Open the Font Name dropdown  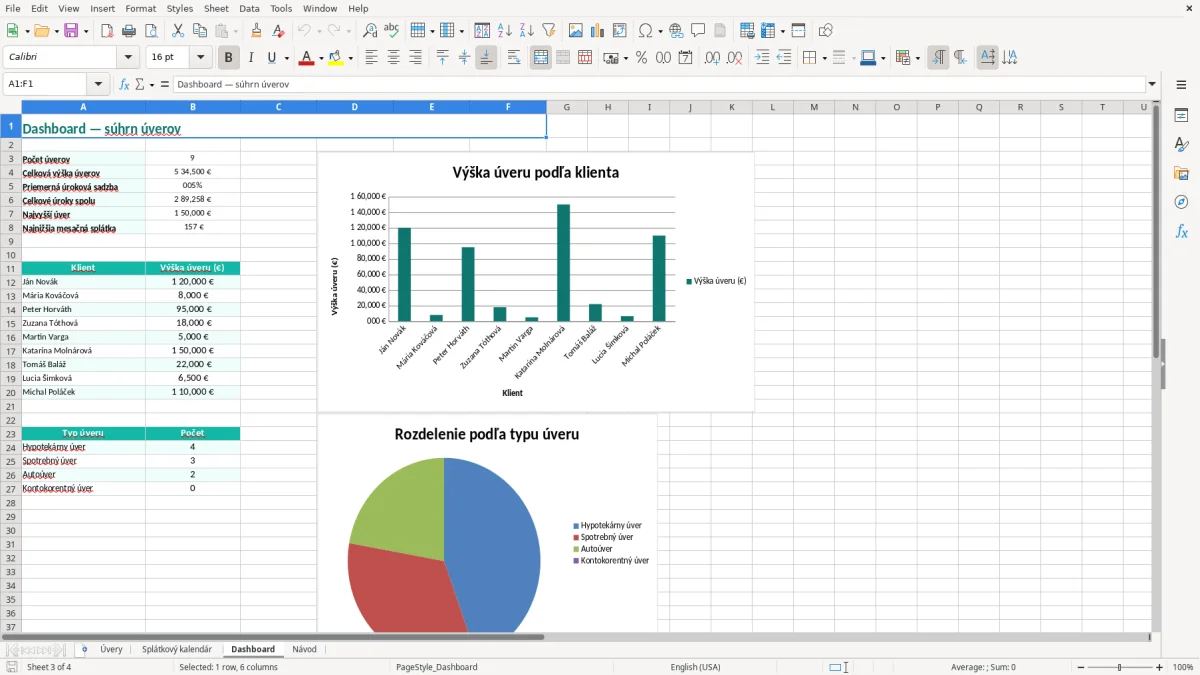coord(128,58)
